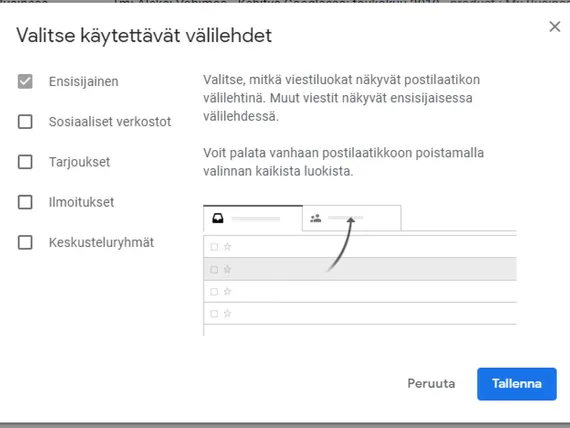The width and height of the screenshot is (570, 428).
Task: Click the star in first preview row
Action: [x=228, y=247]
